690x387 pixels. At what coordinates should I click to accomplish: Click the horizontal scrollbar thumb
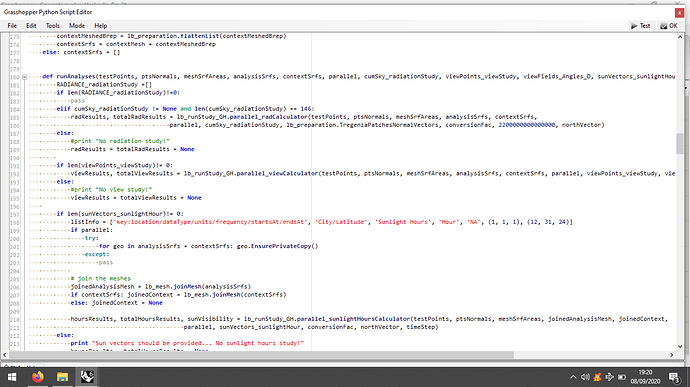click(261, 355)
